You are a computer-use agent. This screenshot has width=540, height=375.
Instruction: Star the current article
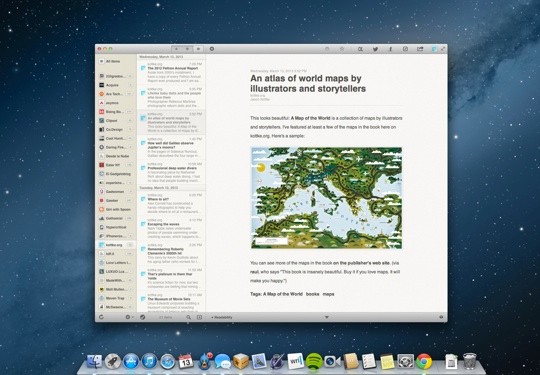click(342, 49)
